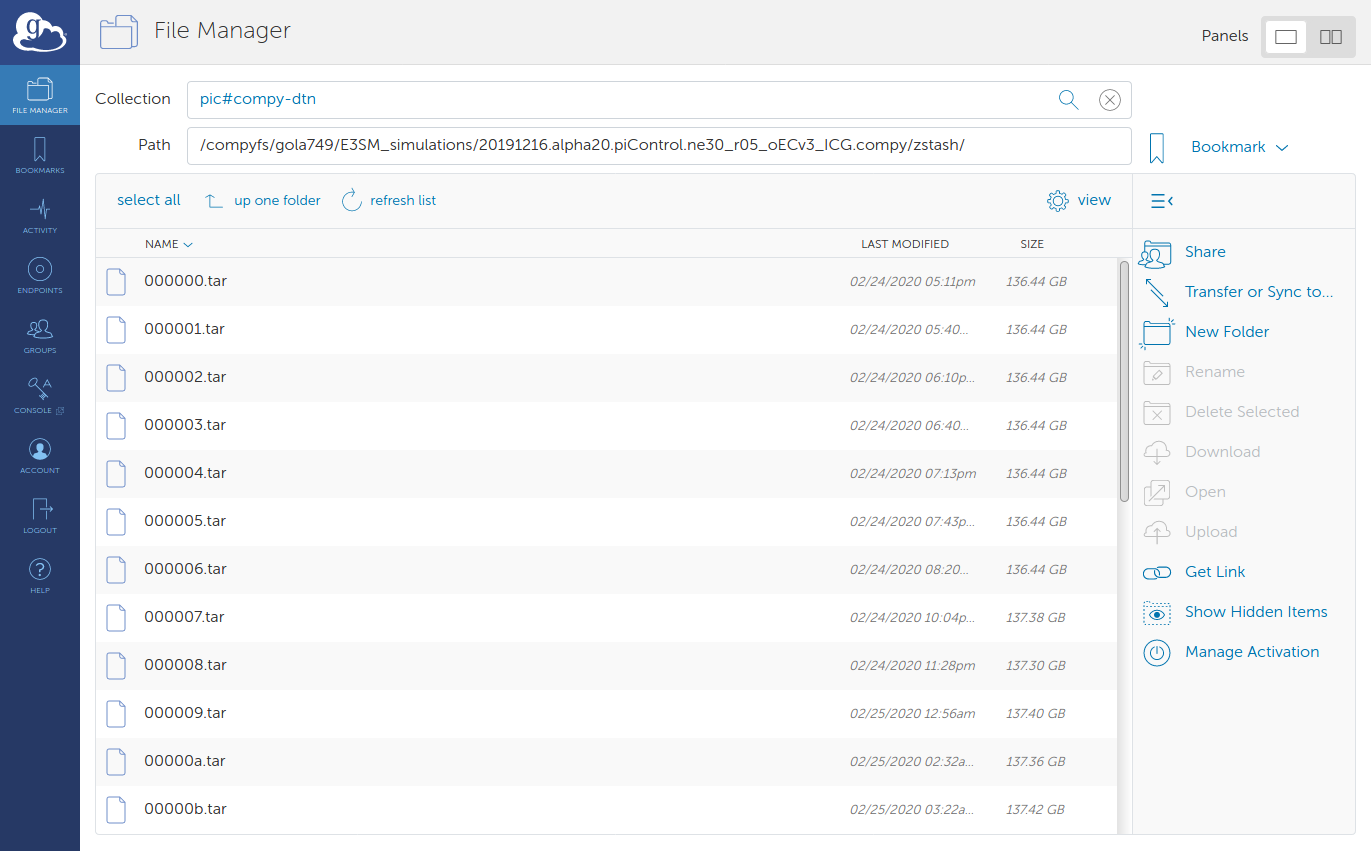Click size 137.38 GB value
Image resolution: width=1371 pixels, height=851 pixels.
pos(1036,618)
